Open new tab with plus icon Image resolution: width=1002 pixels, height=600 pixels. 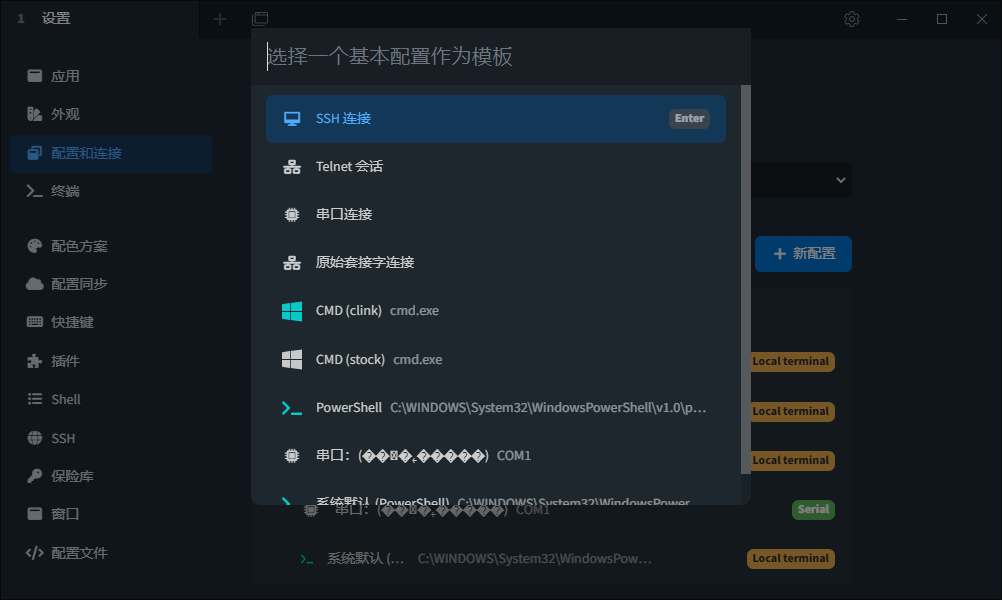(x=220, y=19)
